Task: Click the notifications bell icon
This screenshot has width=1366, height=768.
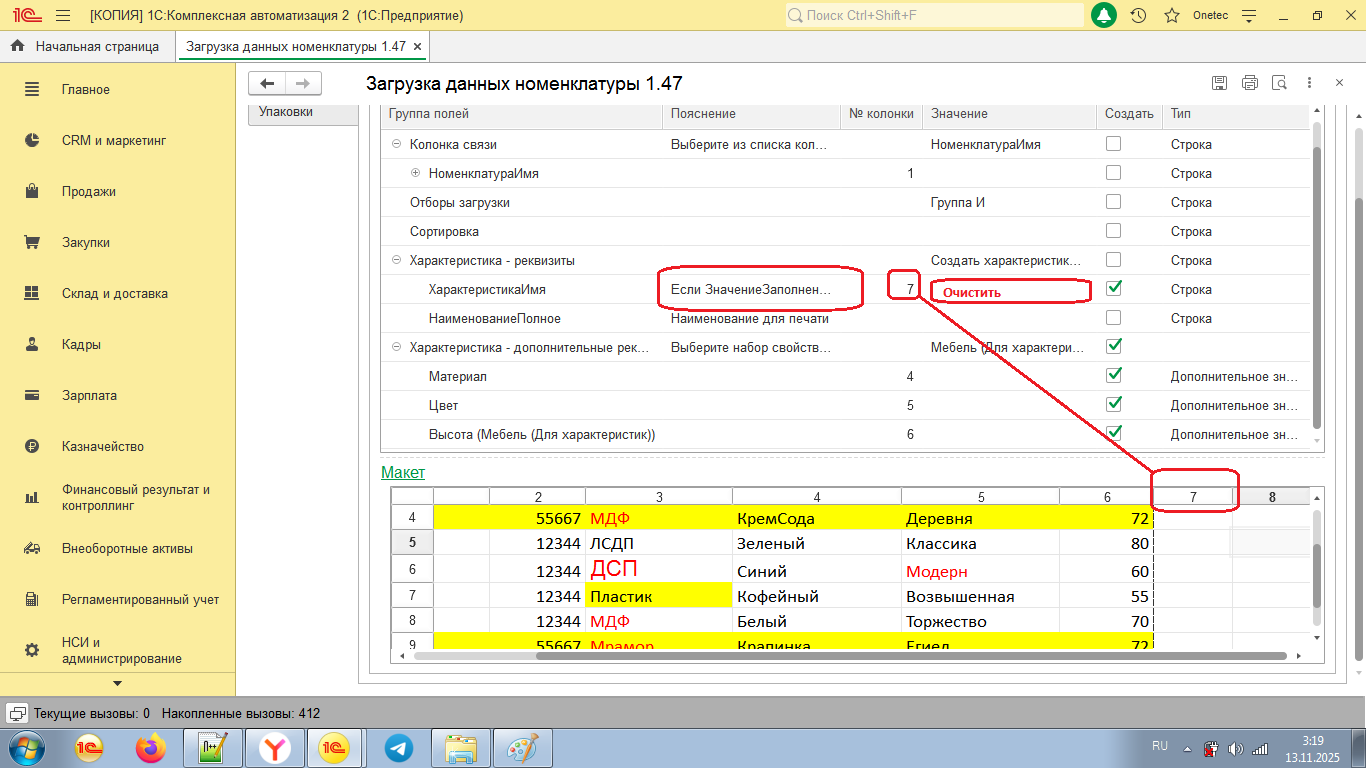Action: click(x=1104, y=16)
